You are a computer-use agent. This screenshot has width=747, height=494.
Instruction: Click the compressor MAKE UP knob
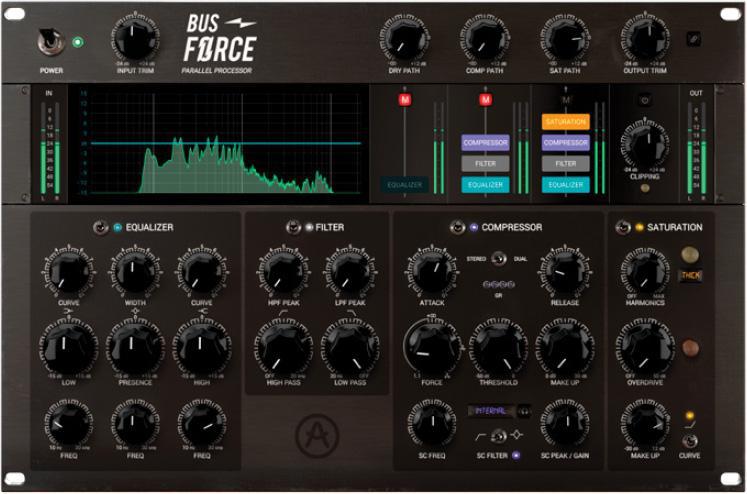pyautogui.click(x=565, y=348)
